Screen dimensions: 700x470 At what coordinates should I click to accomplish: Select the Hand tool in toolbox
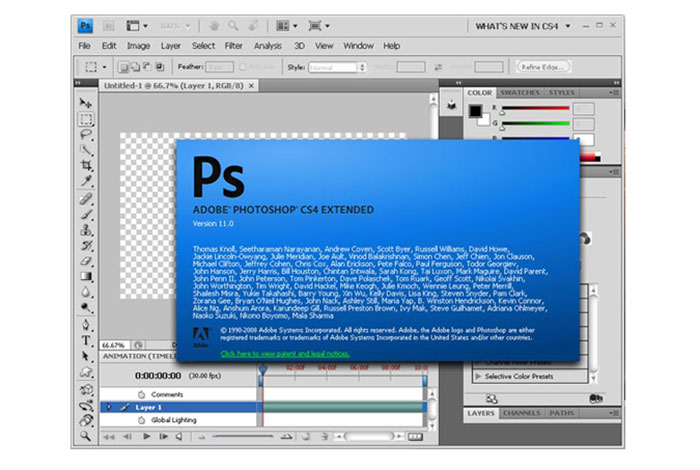click(86, 420)
